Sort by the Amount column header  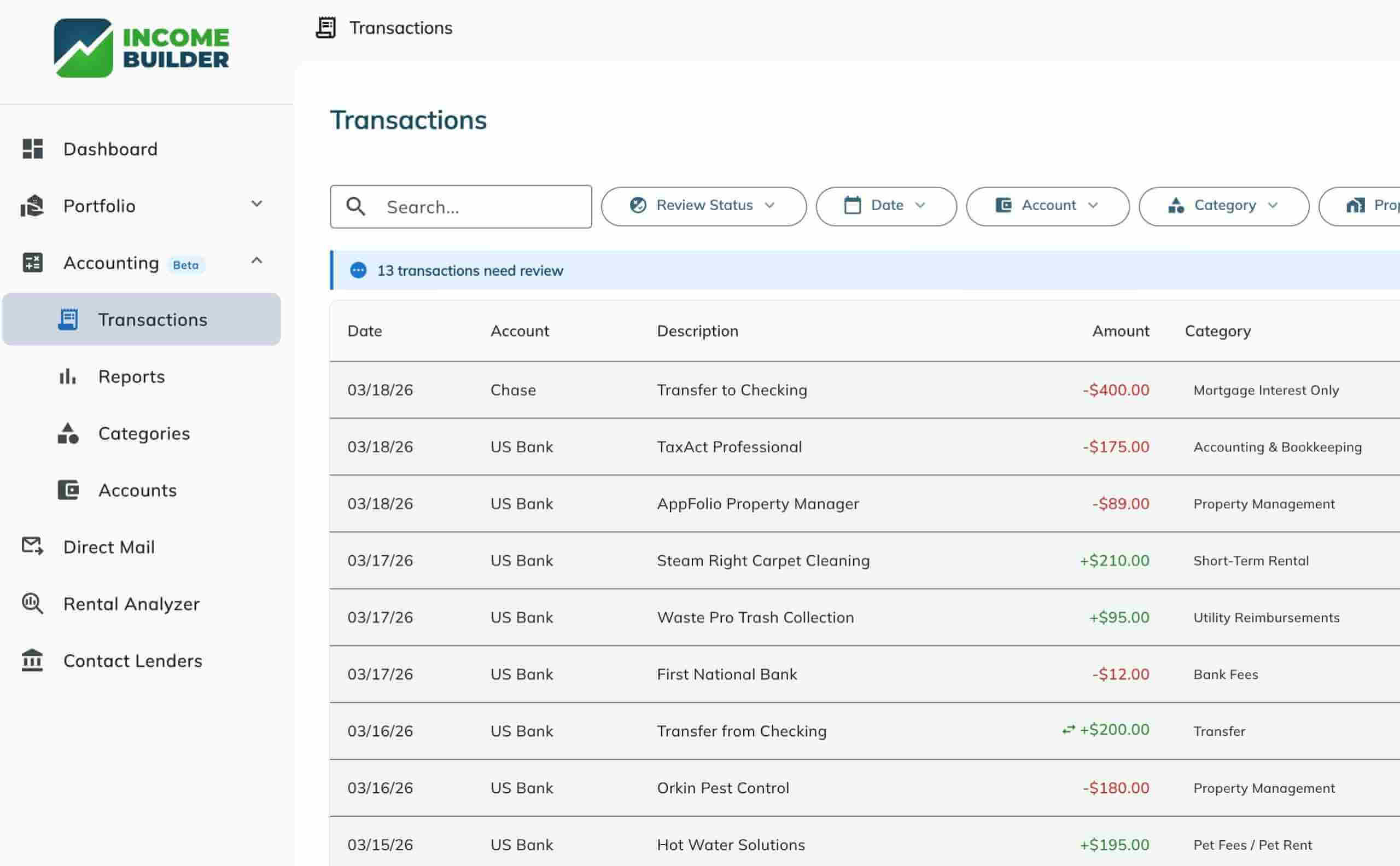1120,330
